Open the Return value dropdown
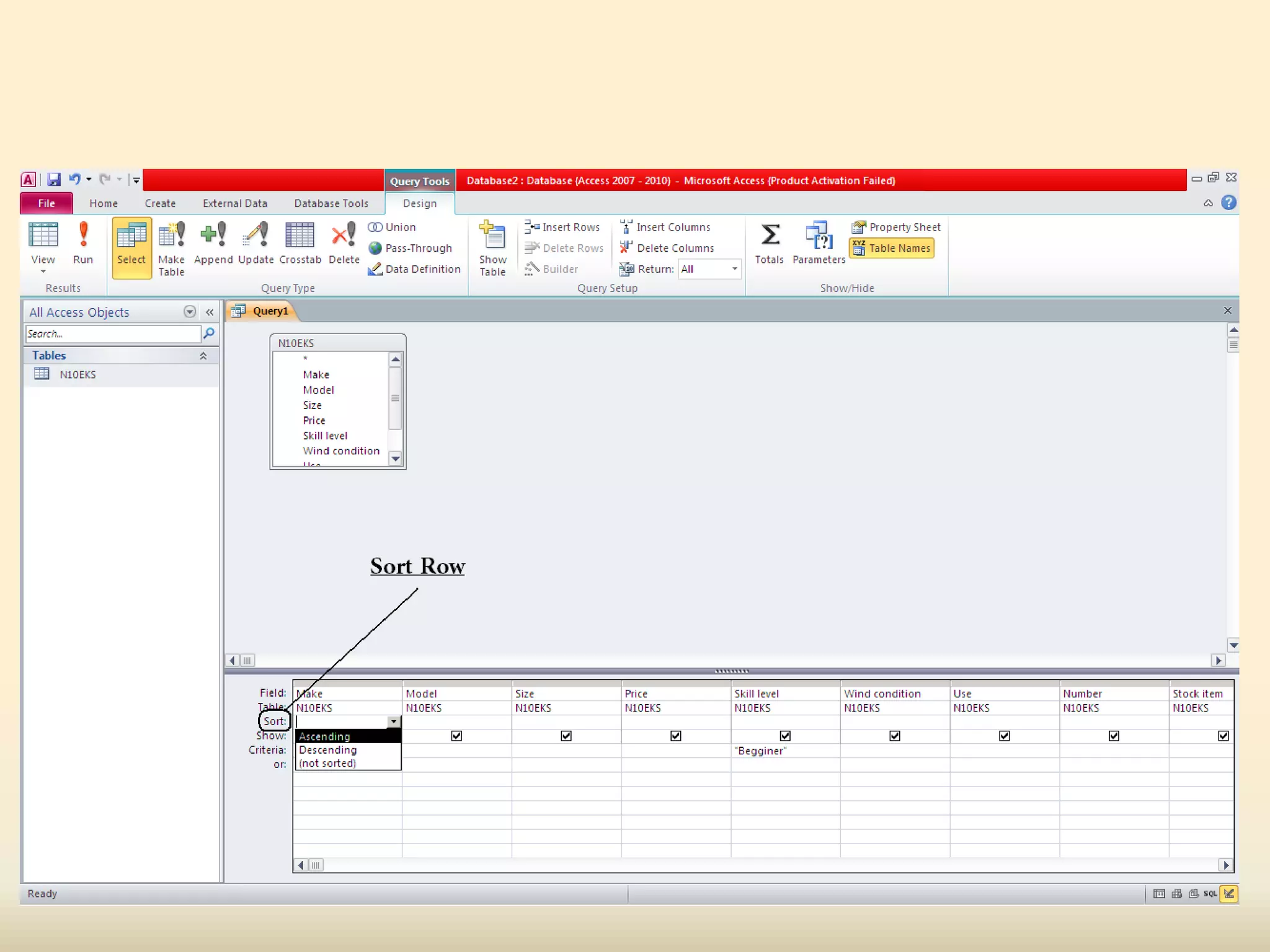Image resolution: width=1270 pixels, height=952 pixels. 734,269
